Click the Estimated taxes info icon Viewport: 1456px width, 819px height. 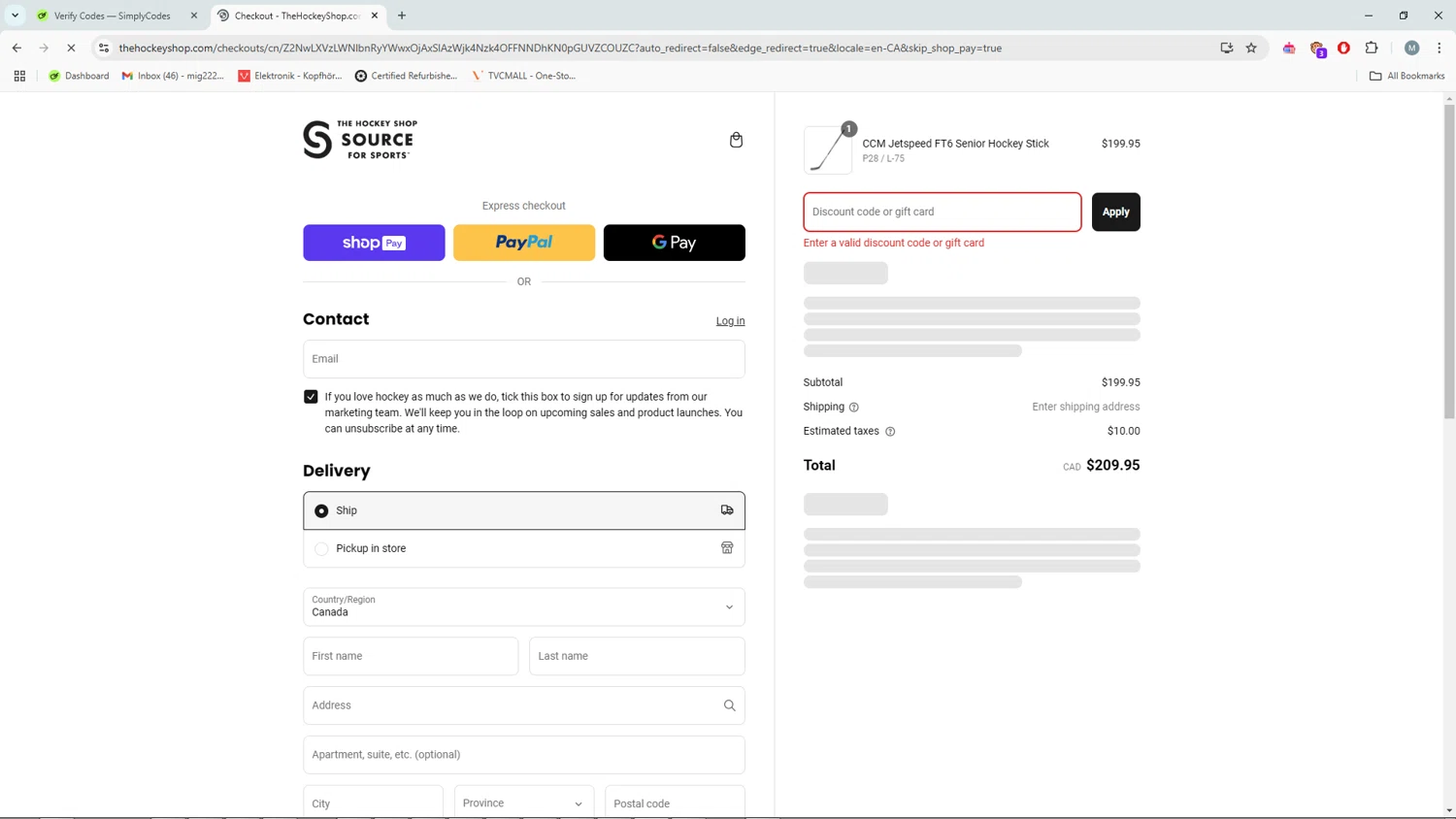(x=890, y=432)
